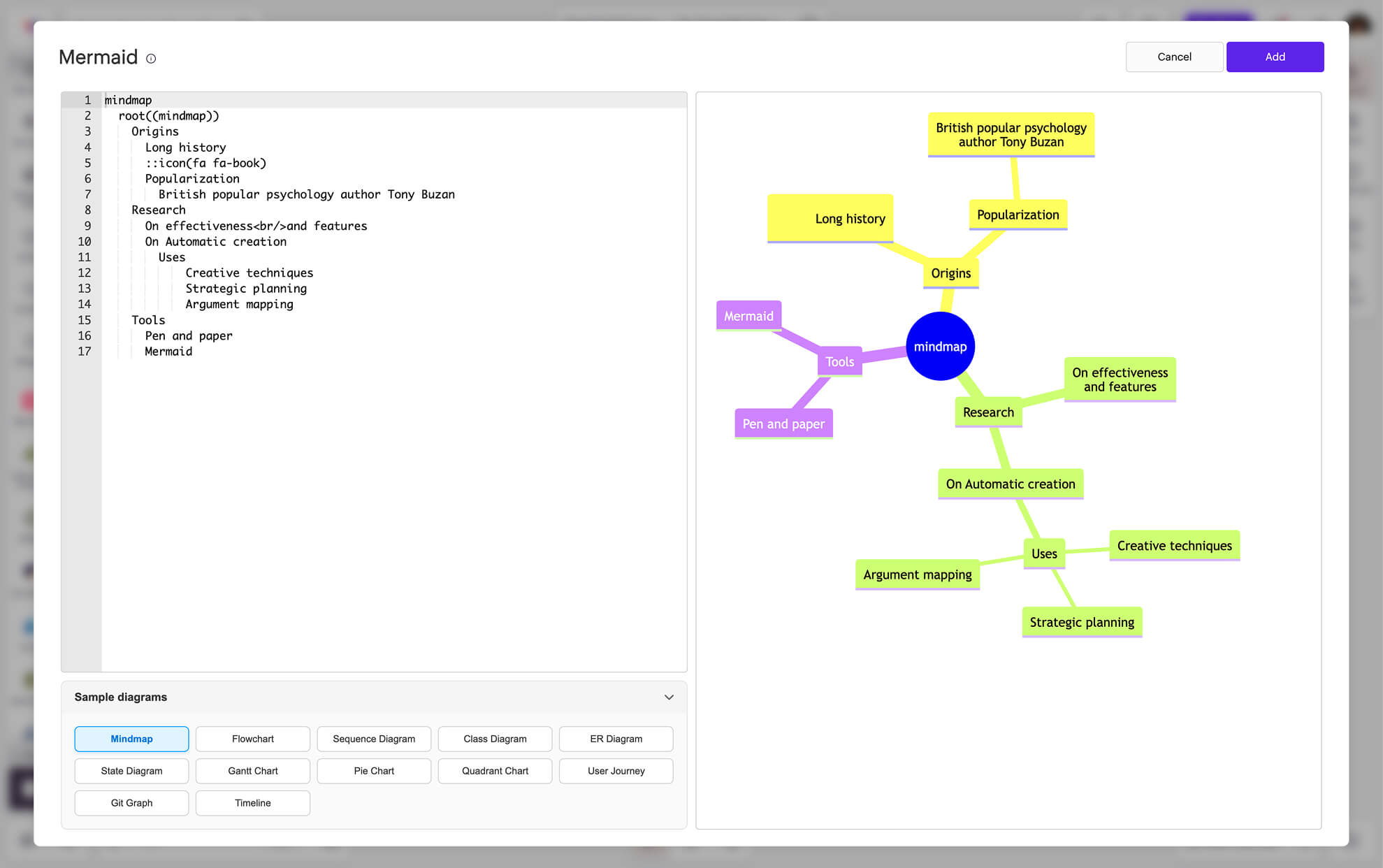Click the Tony Buzan code line
Screen dimensions: 1383x868
306,194
